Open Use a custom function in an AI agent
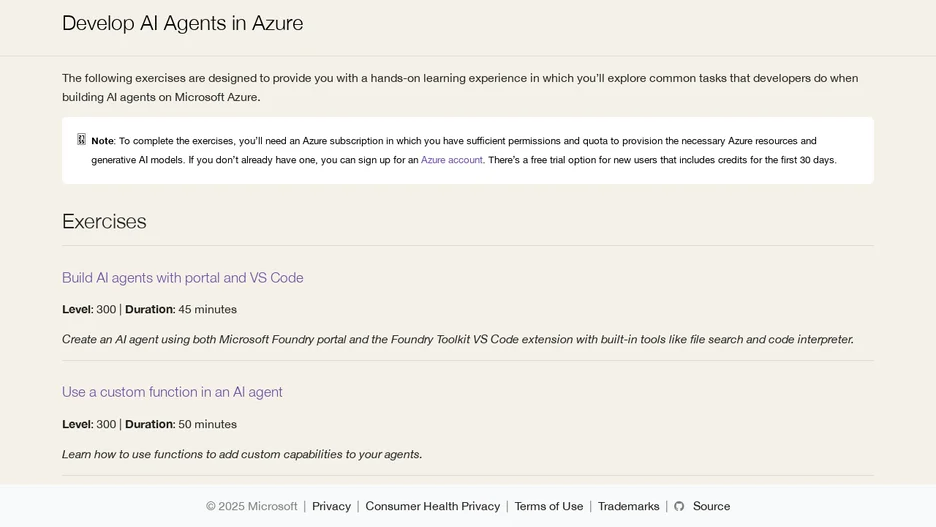The width and height of the screenshot is (936, 527). 172,392
